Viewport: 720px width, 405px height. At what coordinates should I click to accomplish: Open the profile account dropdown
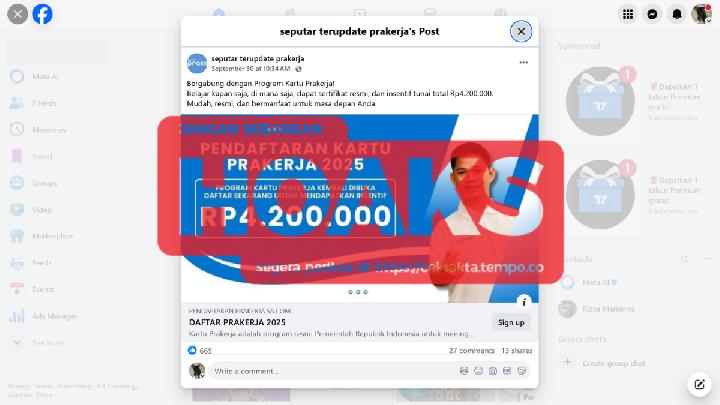point(701,14)
